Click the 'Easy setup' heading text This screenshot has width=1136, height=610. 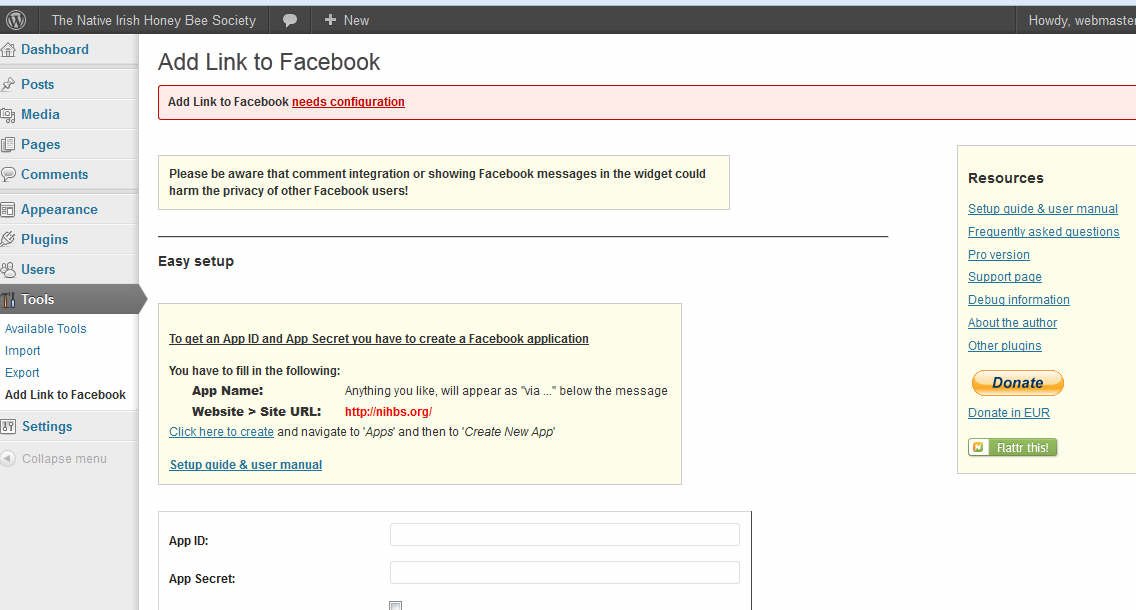coord(196,262)
